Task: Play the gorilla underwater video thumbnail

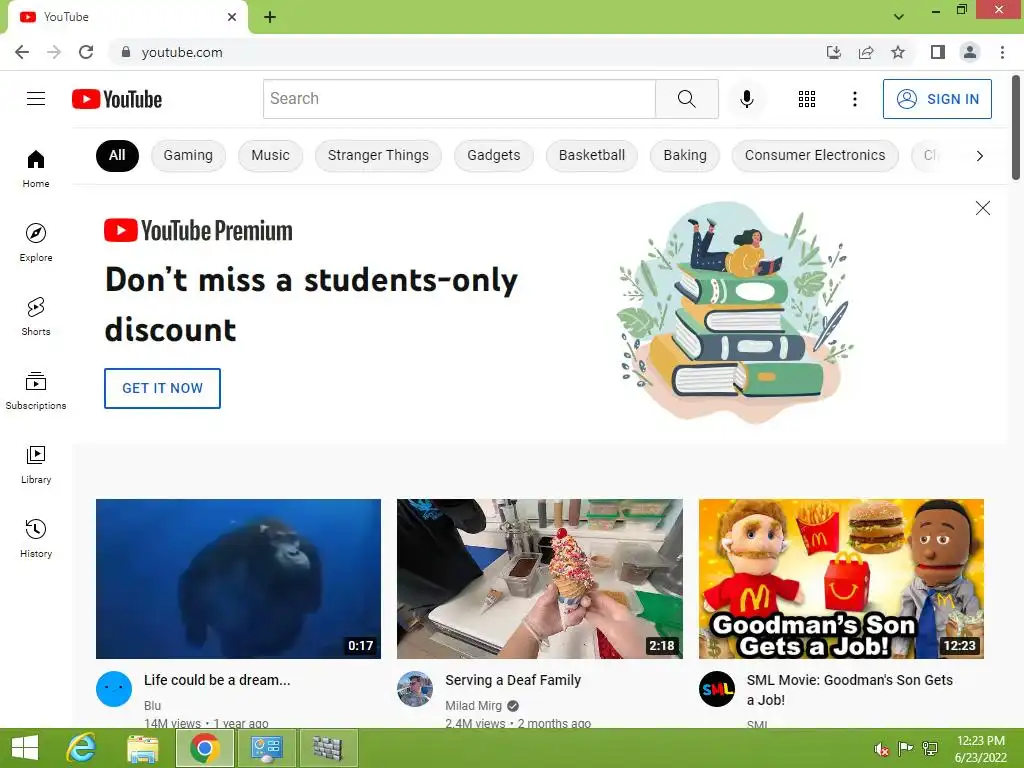Action: [238, 579]
